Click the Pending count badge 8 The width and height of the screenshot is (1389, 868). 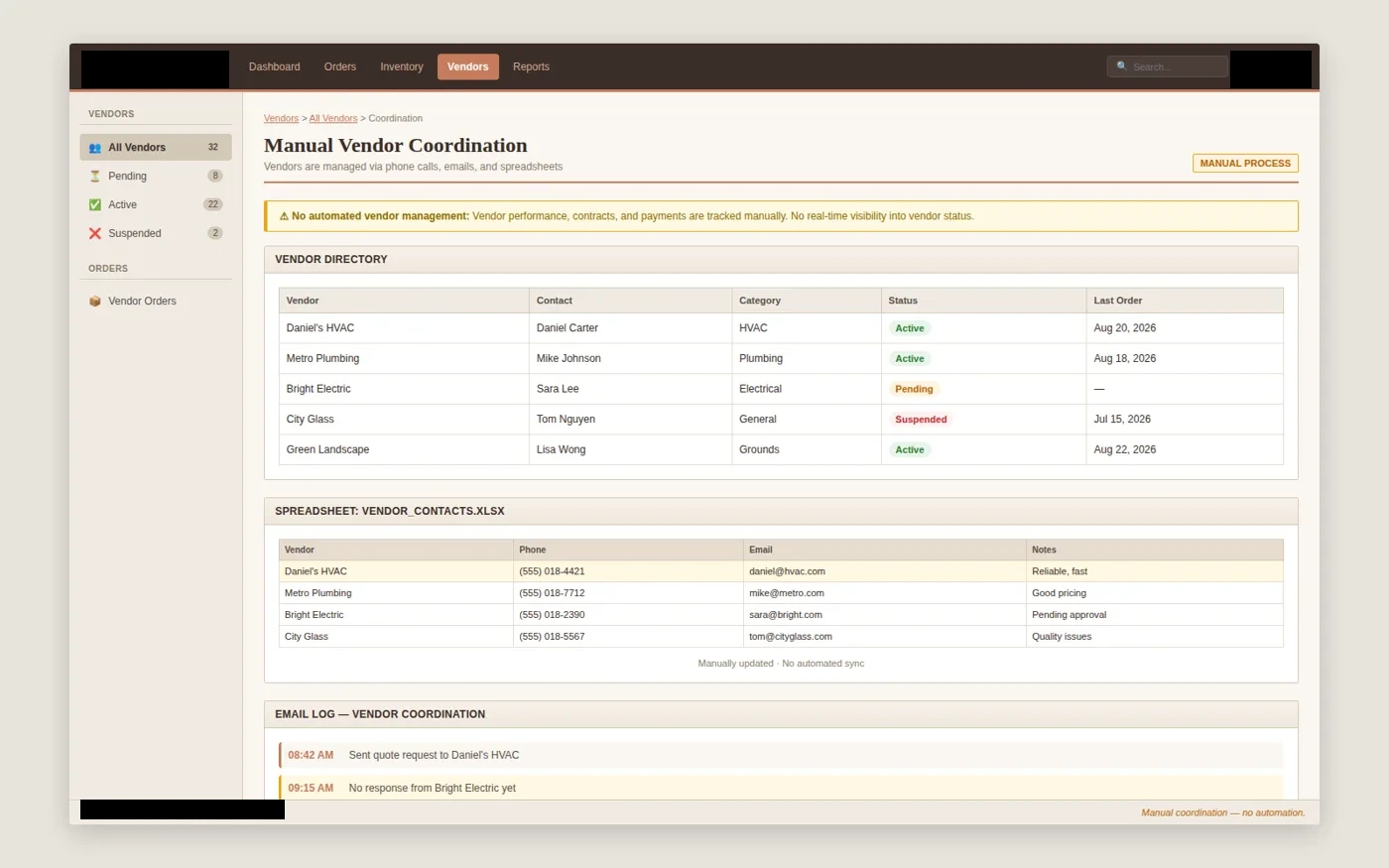coord(215,176)
